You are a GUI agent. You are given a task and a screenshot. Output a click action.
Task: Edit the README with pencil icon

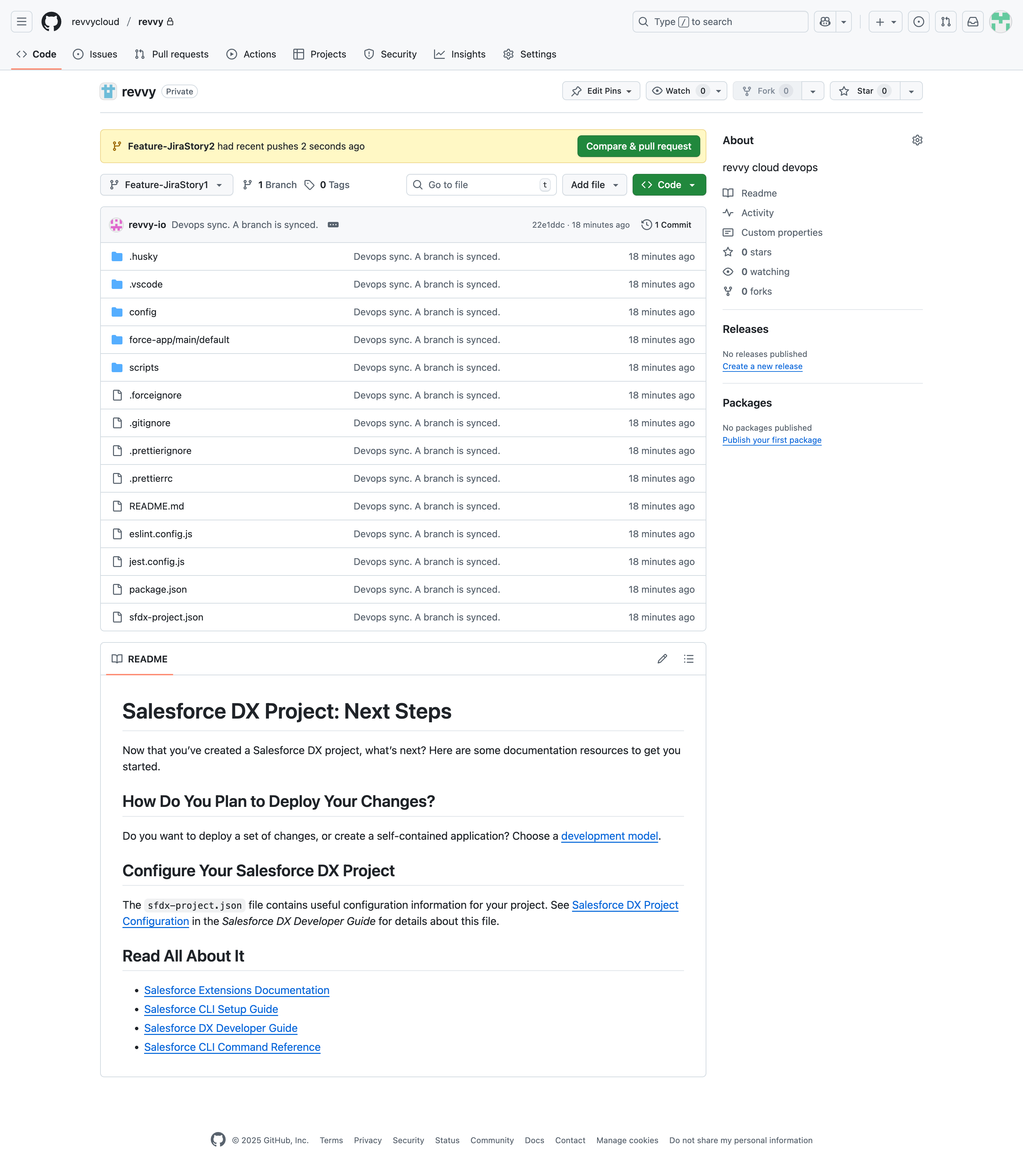point(662,659)
